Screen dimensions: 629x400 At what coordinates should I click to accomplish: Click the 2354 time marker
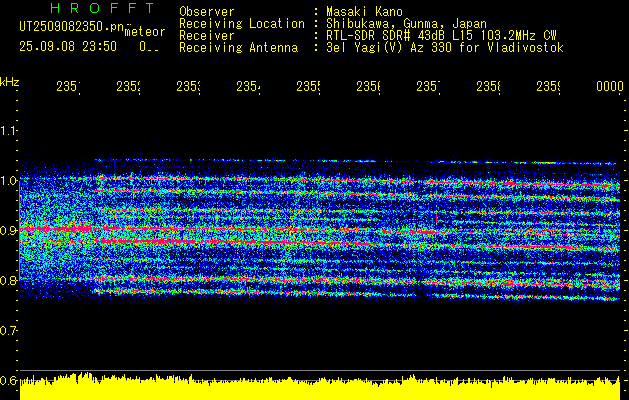coord(248,86)
